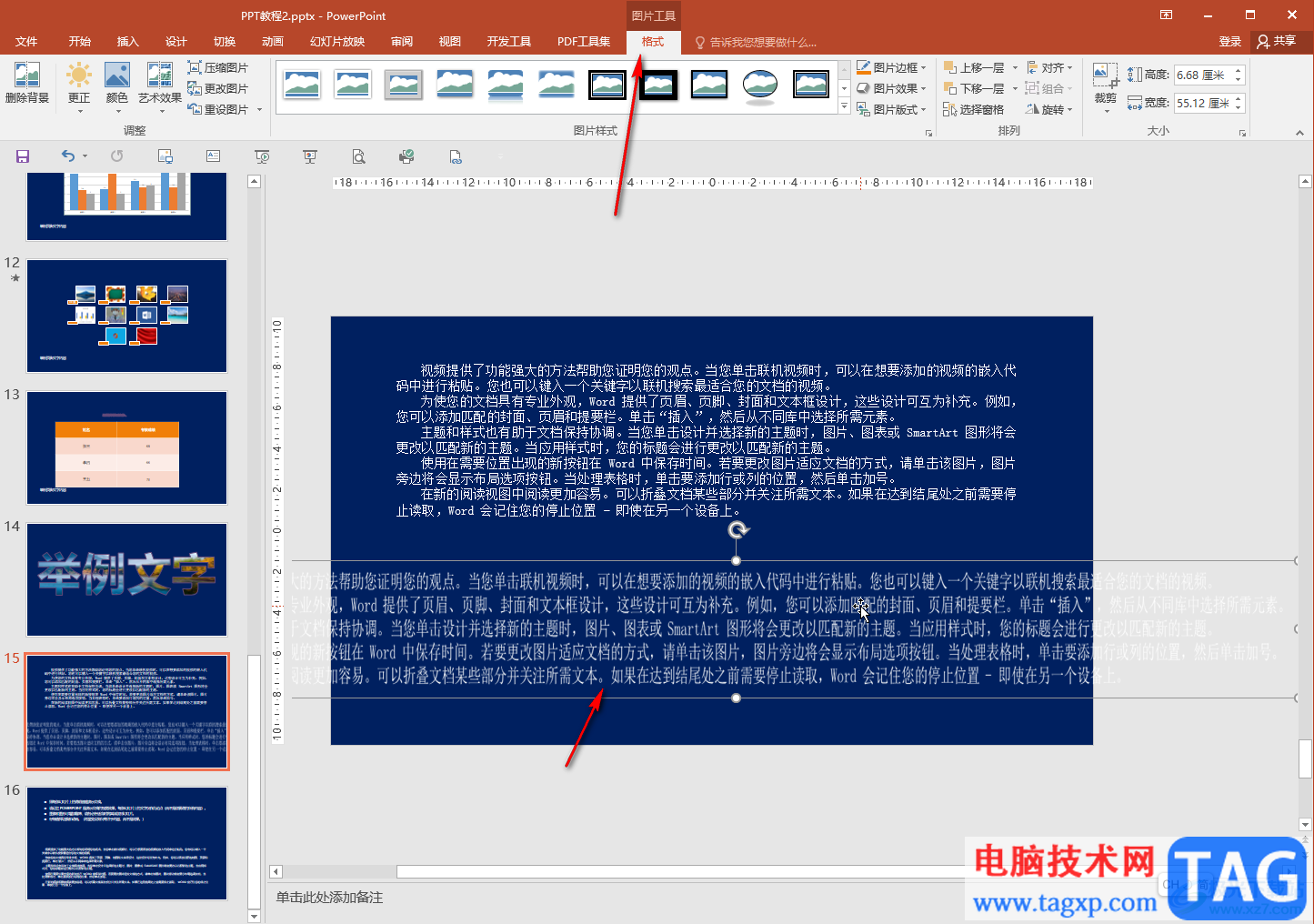Click the picture width input field
The width and height of the screenshot is (1314, 924).
click(1202, 104)
